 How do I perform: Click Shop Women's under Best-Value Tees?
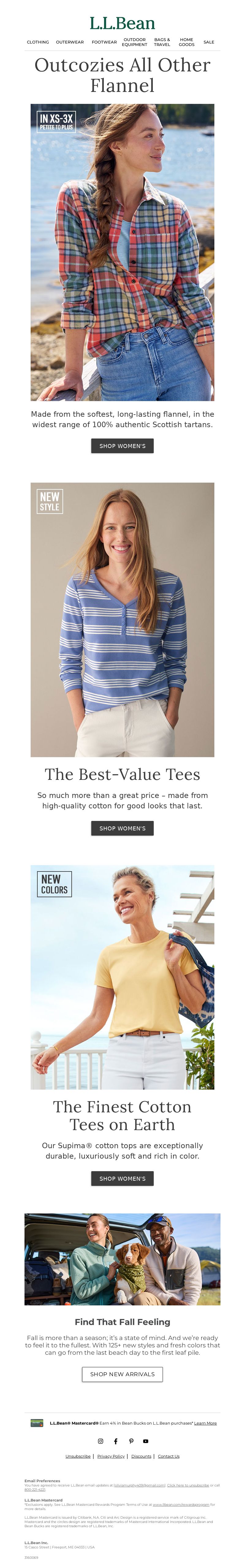click(122, 828)
